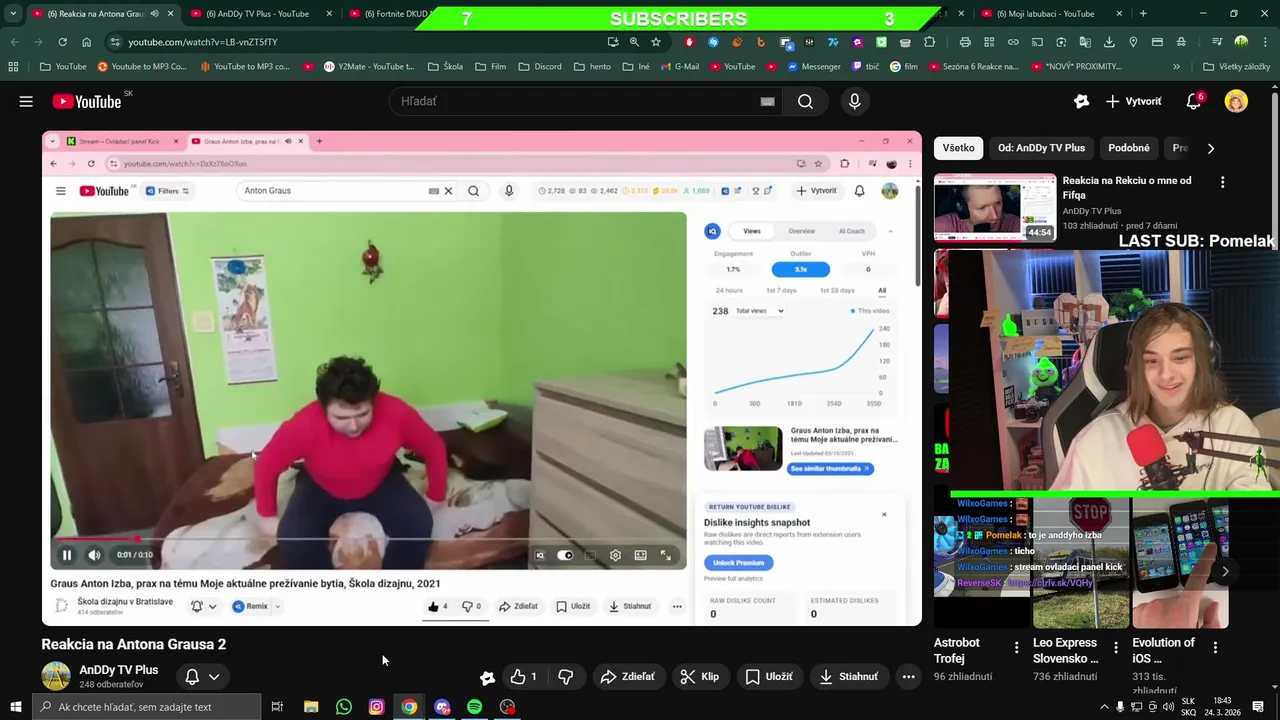Open the G-Mail bookmark
The width and height of the screenshot is (1280, 720).
(x=679, y=67)
